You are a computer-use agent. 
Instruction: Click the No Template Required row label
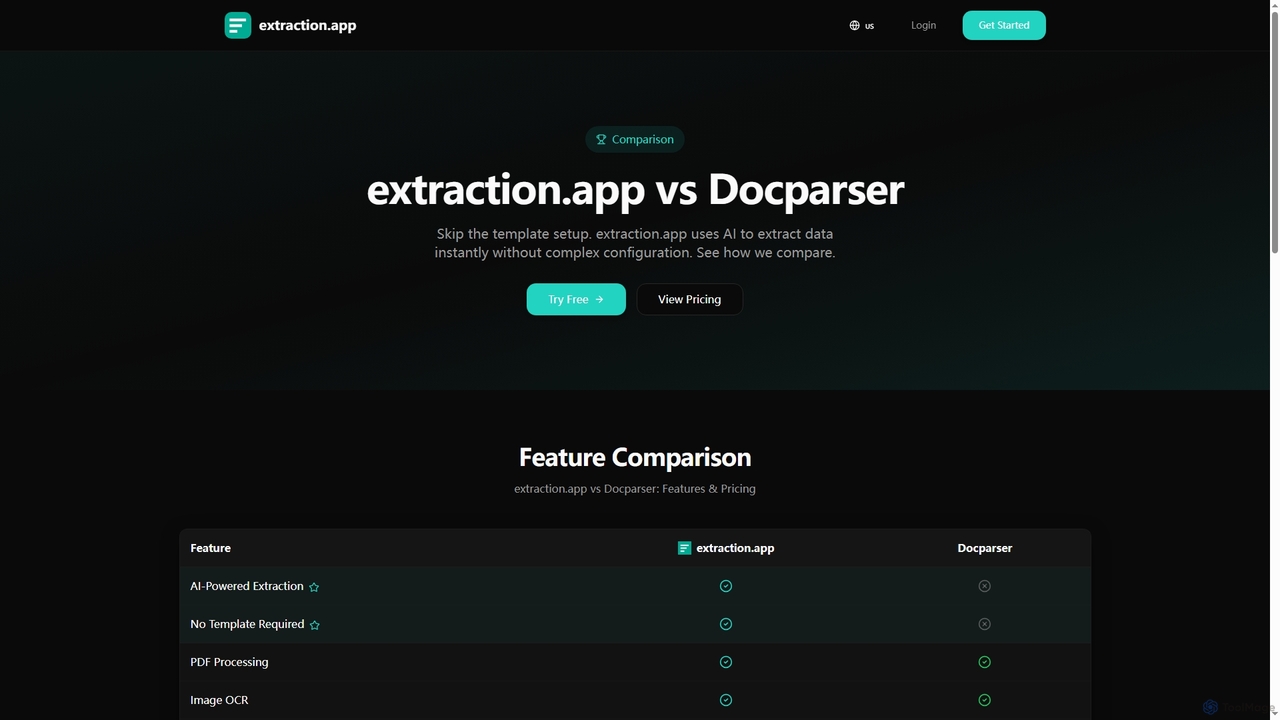click(x=247, y=624)
